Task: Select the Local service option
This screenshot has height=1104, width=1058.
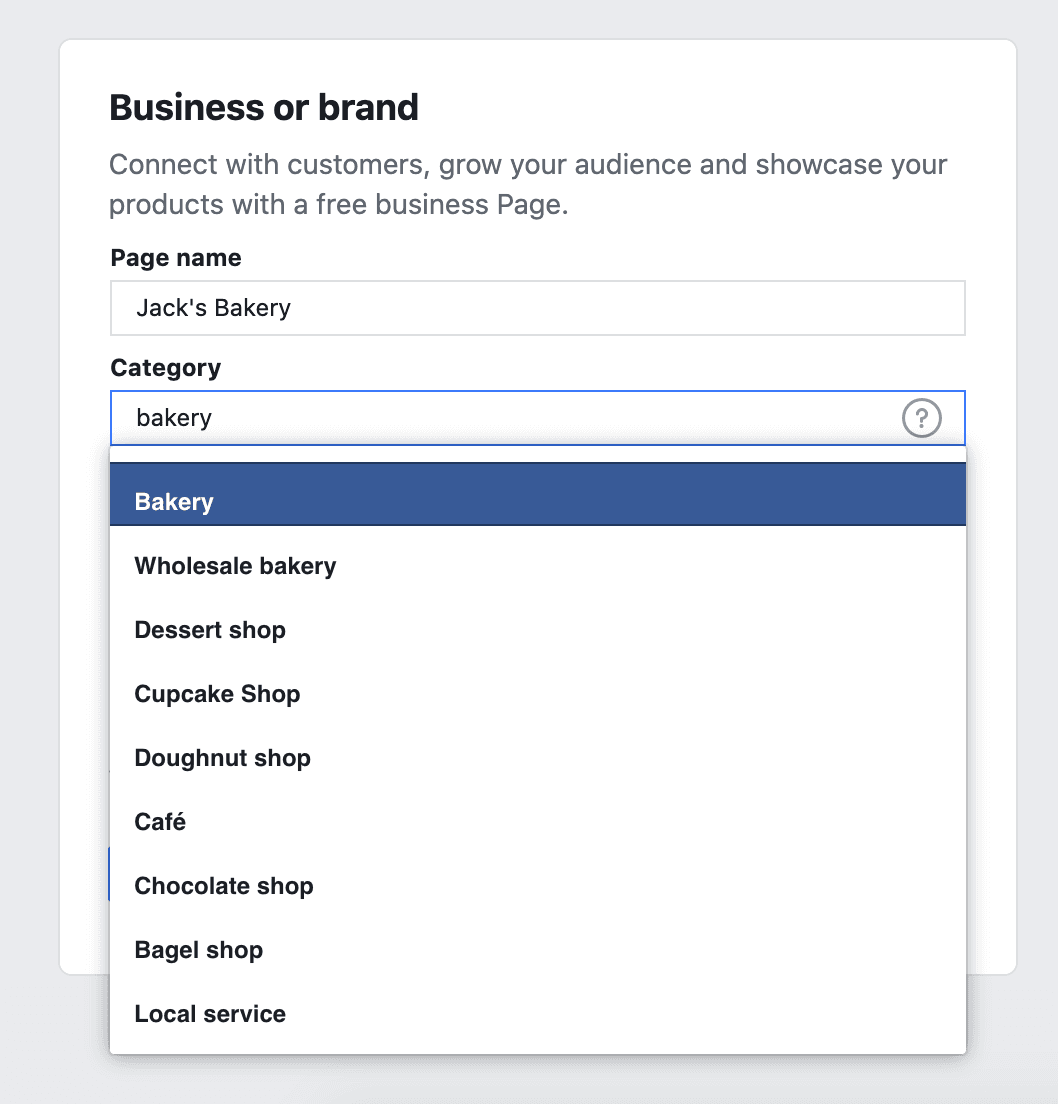Action: [210, 1014]
